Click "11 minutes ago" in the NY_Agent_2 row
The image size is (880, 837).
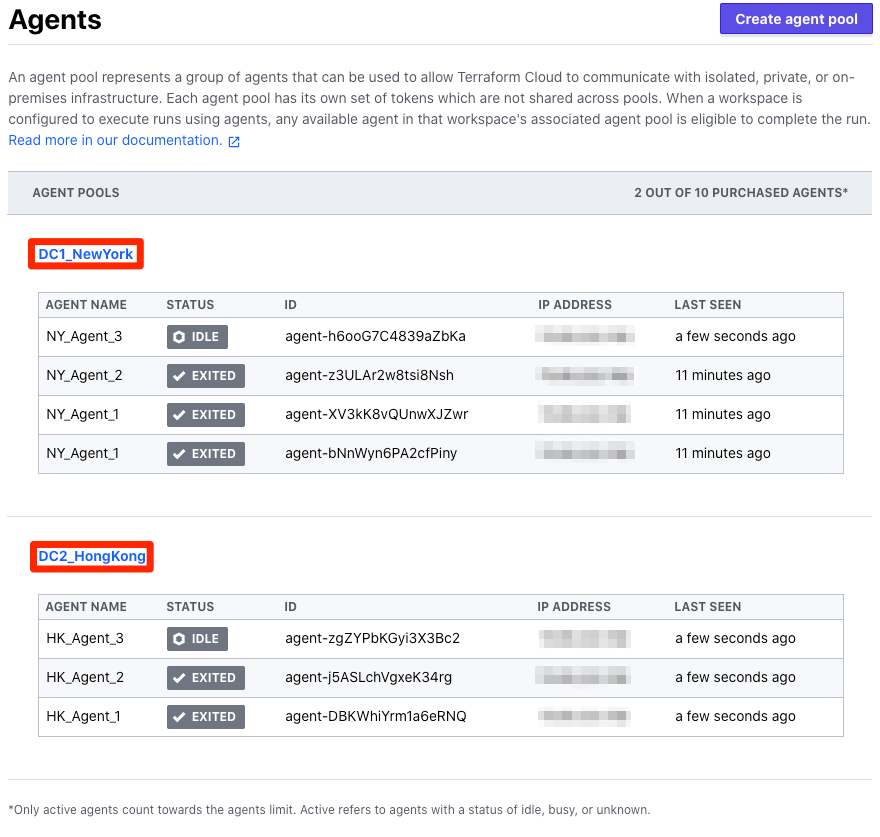tap(723, 376)
